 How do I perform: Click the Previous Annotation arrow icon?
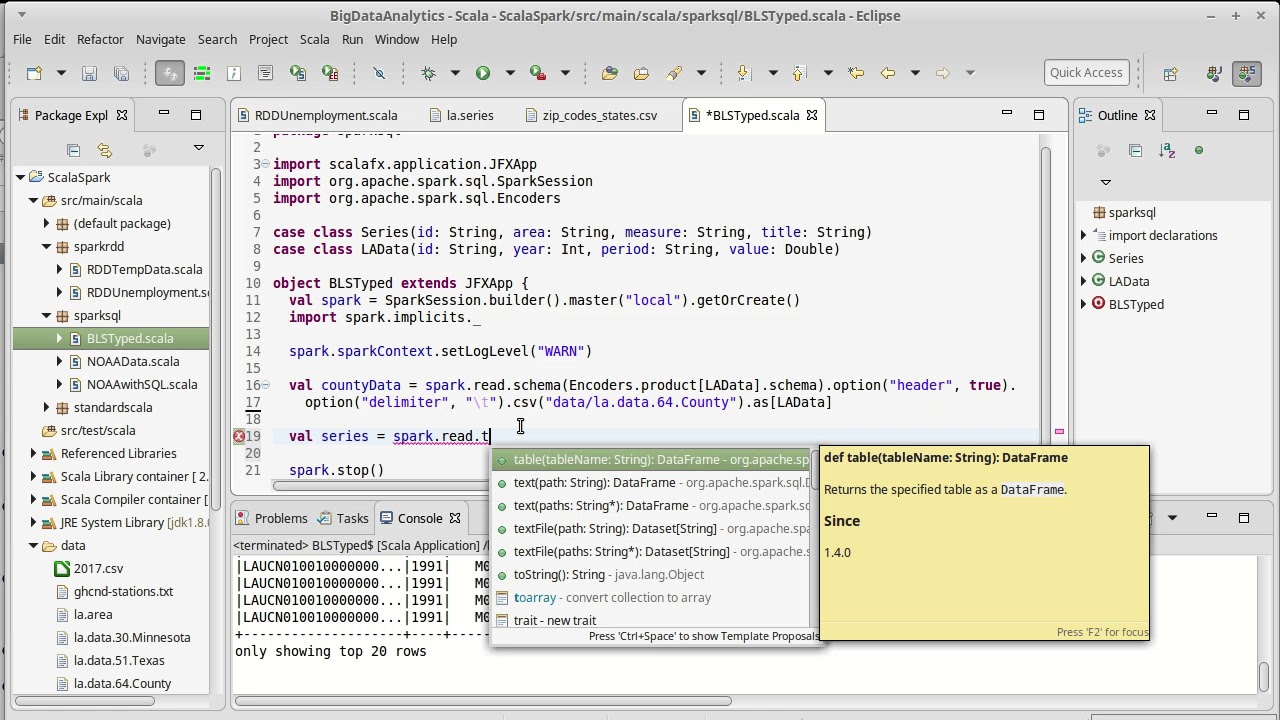pos(799,73)
